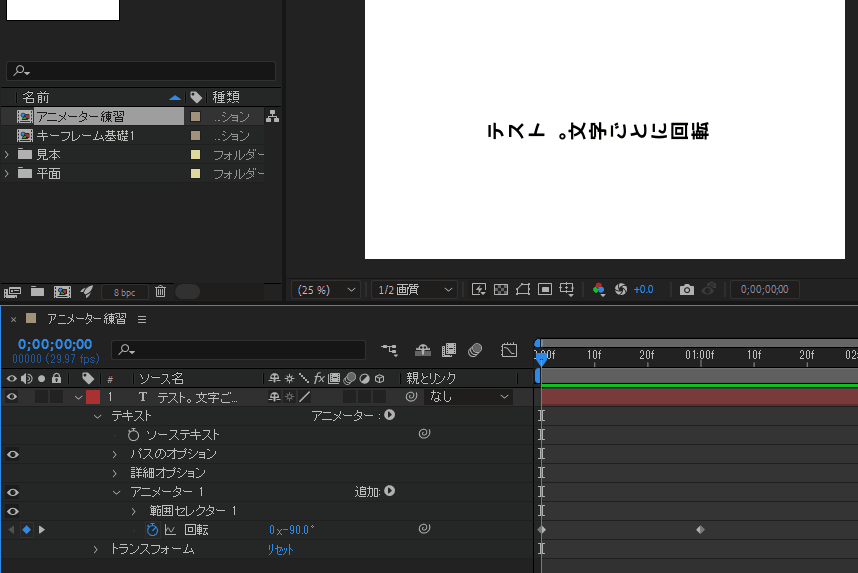This screenshot has height=573, width=858.
Task: Toggle hide shy layers icon in timeline
Action: [x=422, y=350]
